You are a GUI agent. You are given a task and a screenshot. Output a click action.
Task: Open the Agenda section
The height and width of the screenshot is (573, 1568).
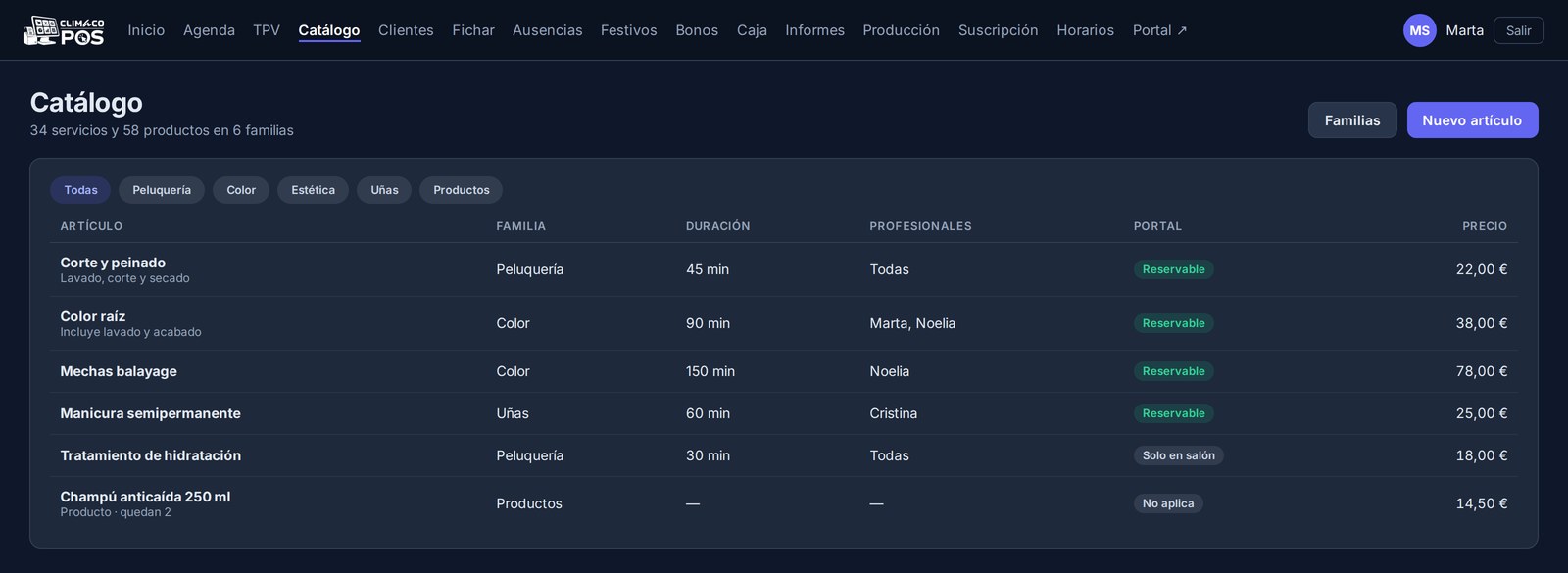[209, 30]
